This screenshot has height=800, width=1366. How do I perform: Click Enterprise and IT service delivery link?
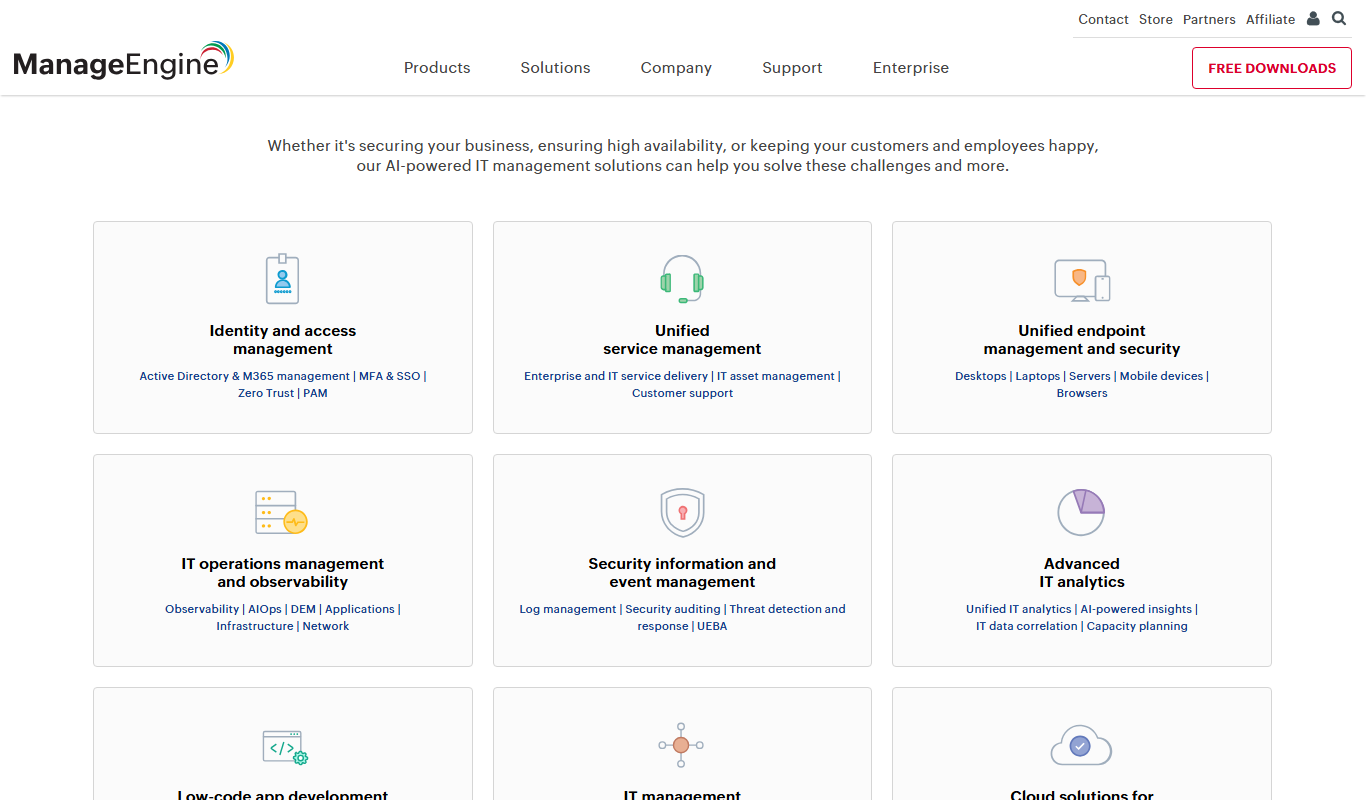point(616,376)
